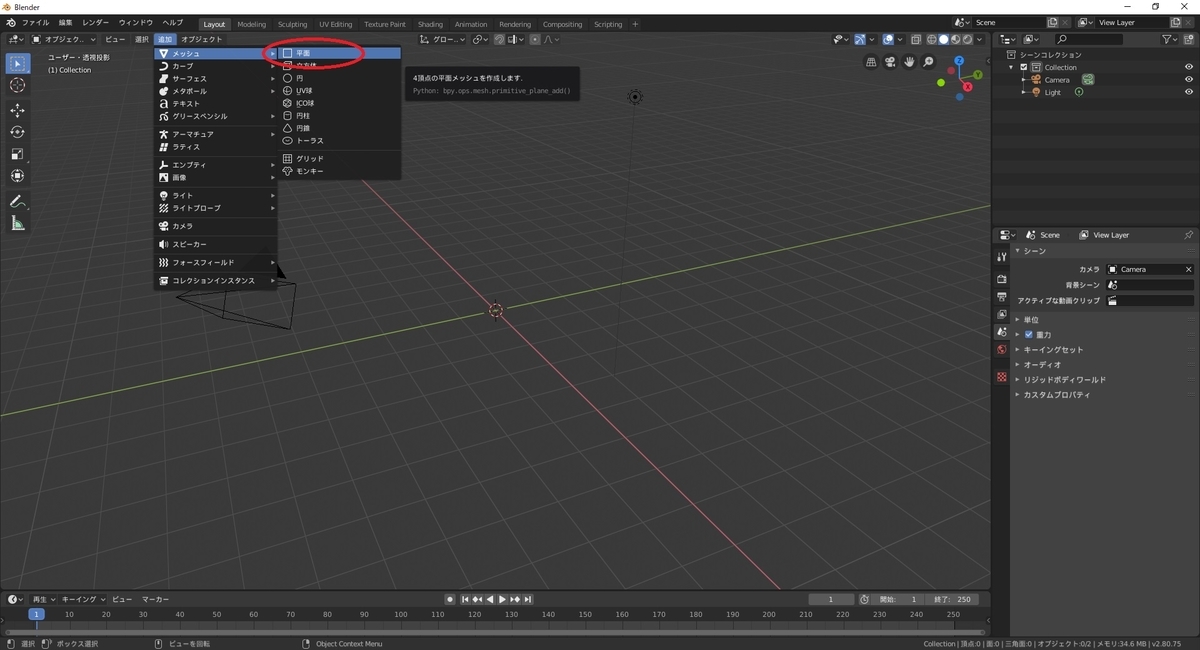Open the viewport shading options dropdown arrow

pyautogui.click(x=979, y=39)
